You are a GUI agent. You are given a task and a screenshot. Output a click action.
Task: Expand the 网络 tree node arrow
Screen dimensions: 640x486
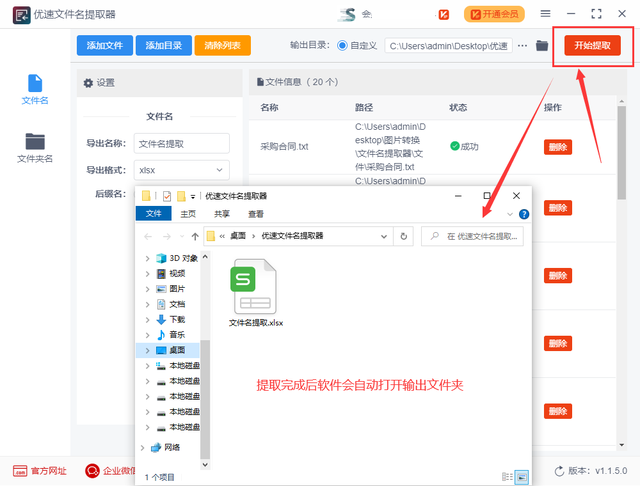142,448
